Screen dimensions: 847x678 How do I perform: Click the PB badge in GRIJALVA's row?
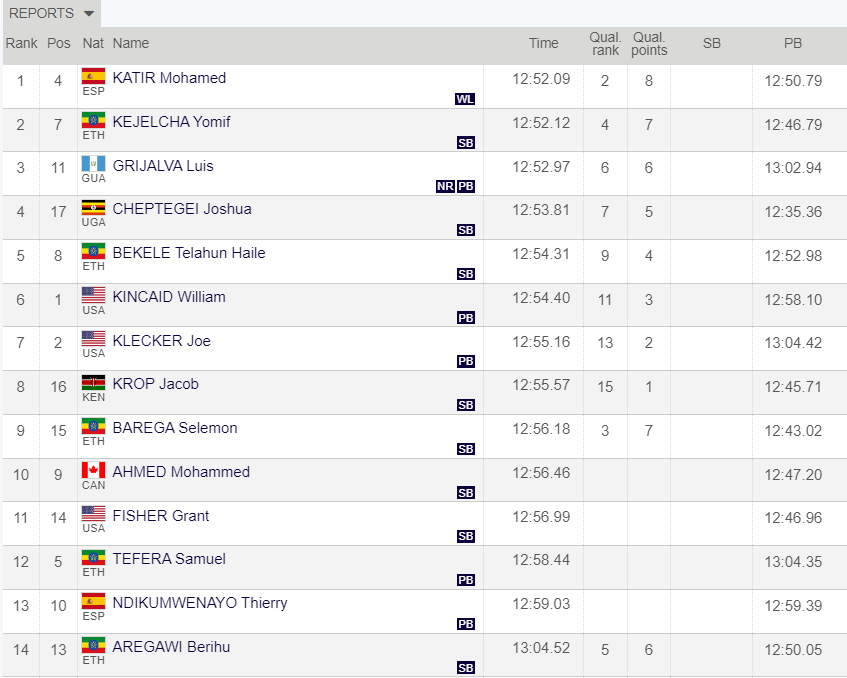tap(466, 186)
